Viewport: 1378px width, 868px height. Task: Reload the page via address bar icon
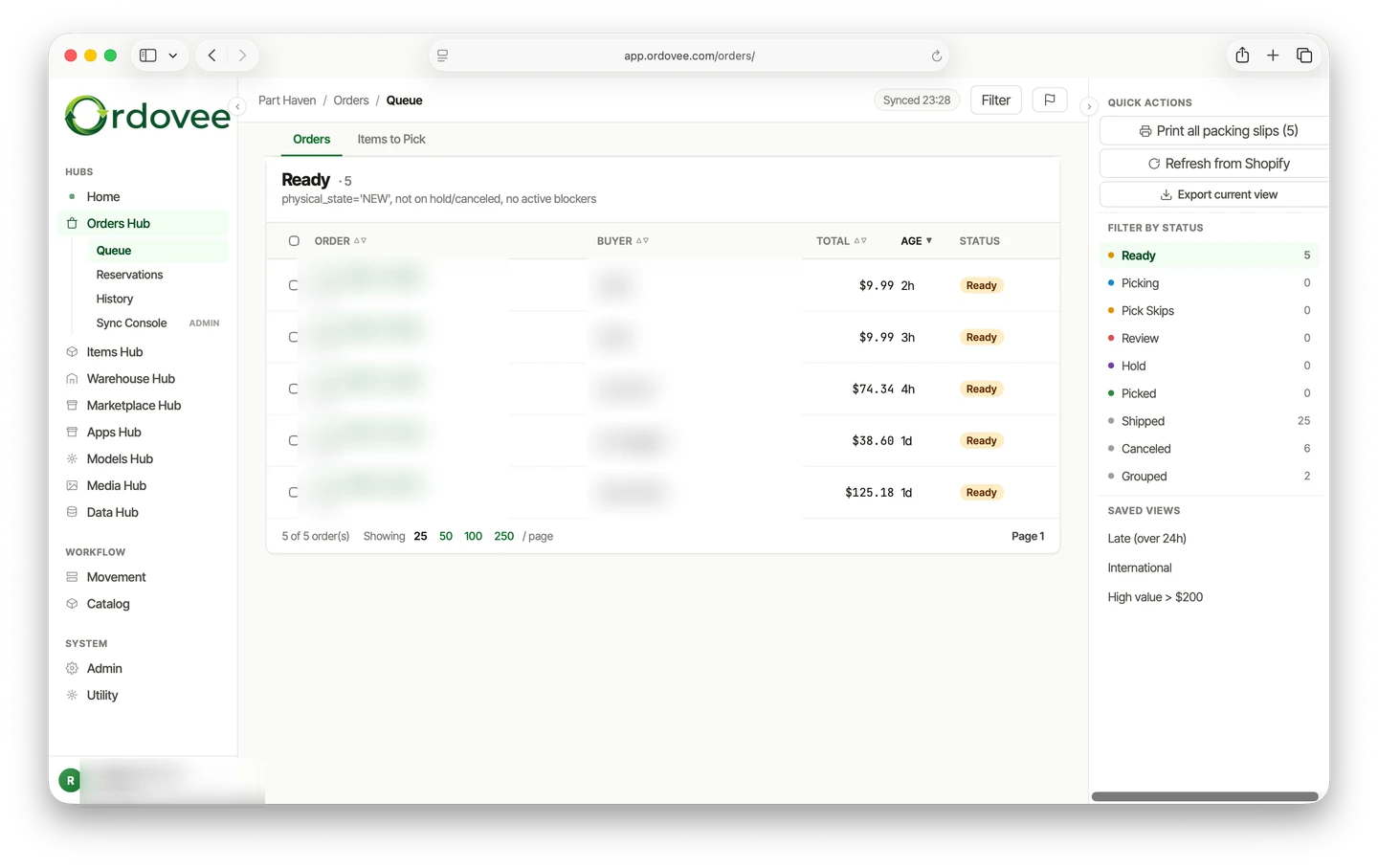[x=937, y=56]
